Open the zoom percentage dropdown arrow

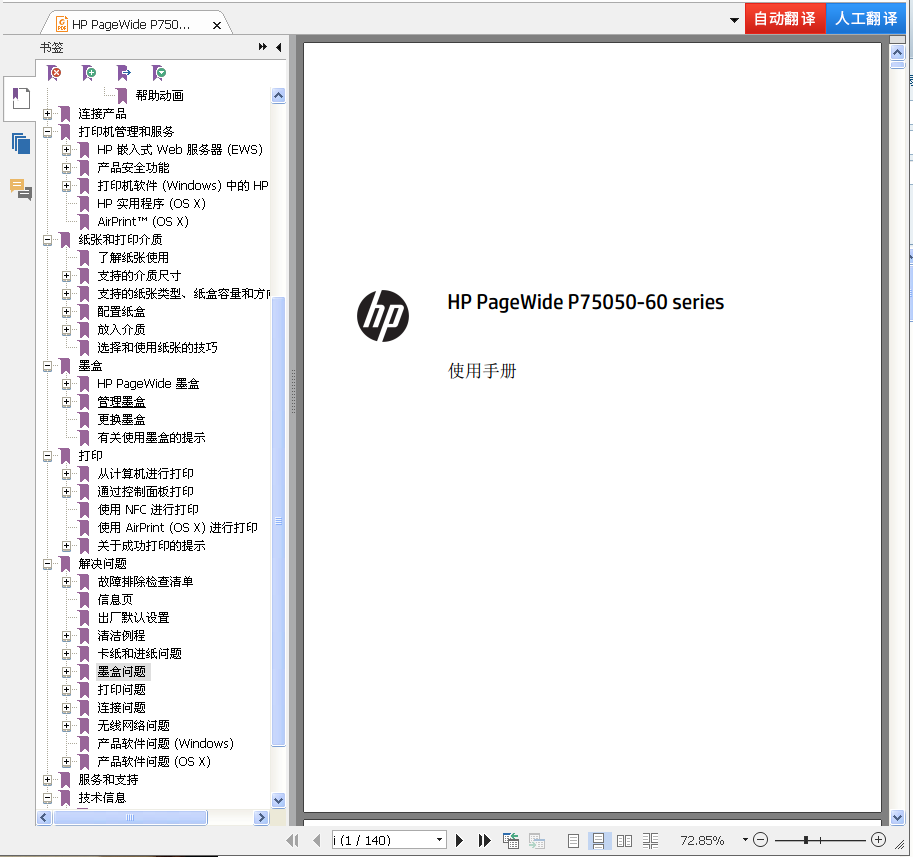point(745,840)
